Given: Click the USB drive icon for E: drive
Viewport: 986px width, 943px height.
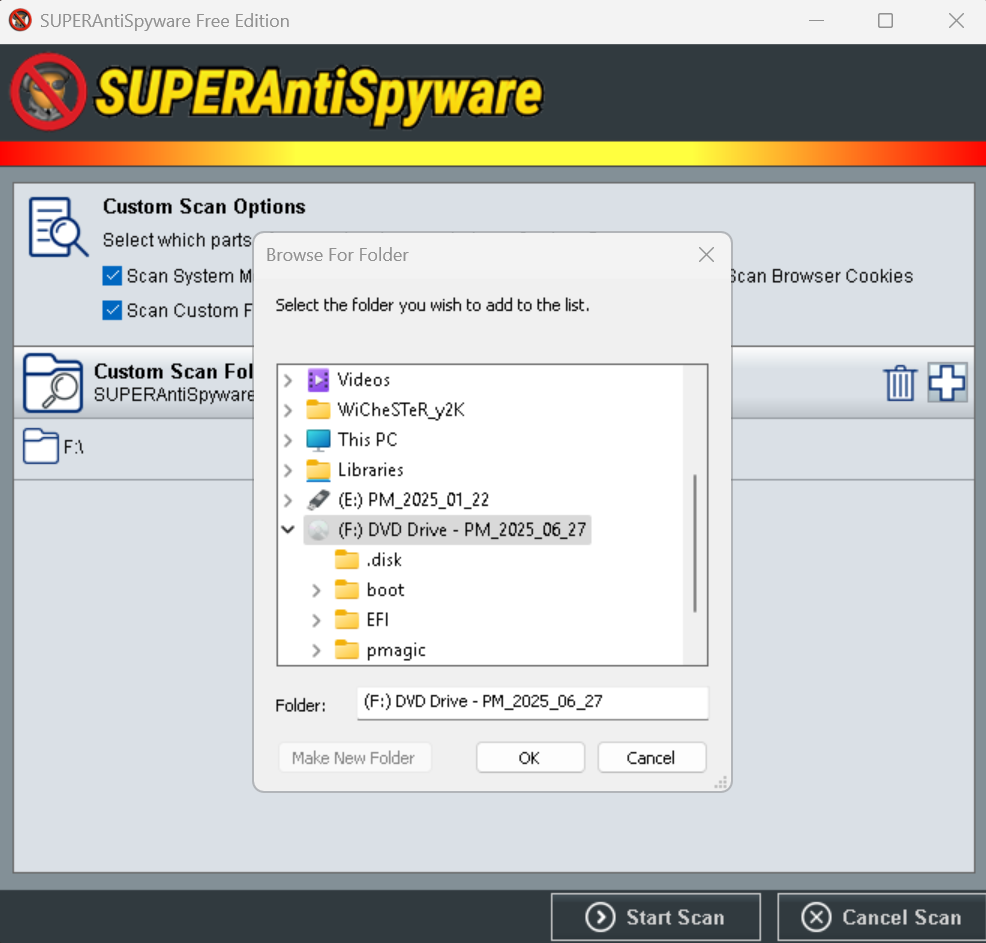Looking at the screenshot, I should point(318,500).
